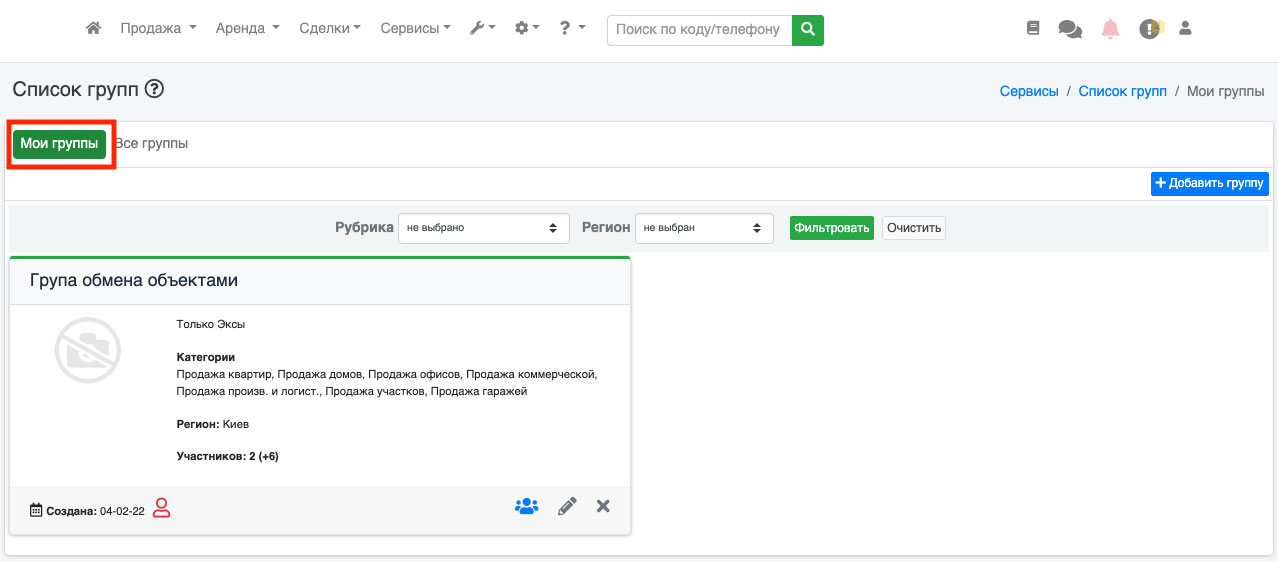Click the home icon in navbar
This screenshot has width=1278, height=562.
[94, 29]
